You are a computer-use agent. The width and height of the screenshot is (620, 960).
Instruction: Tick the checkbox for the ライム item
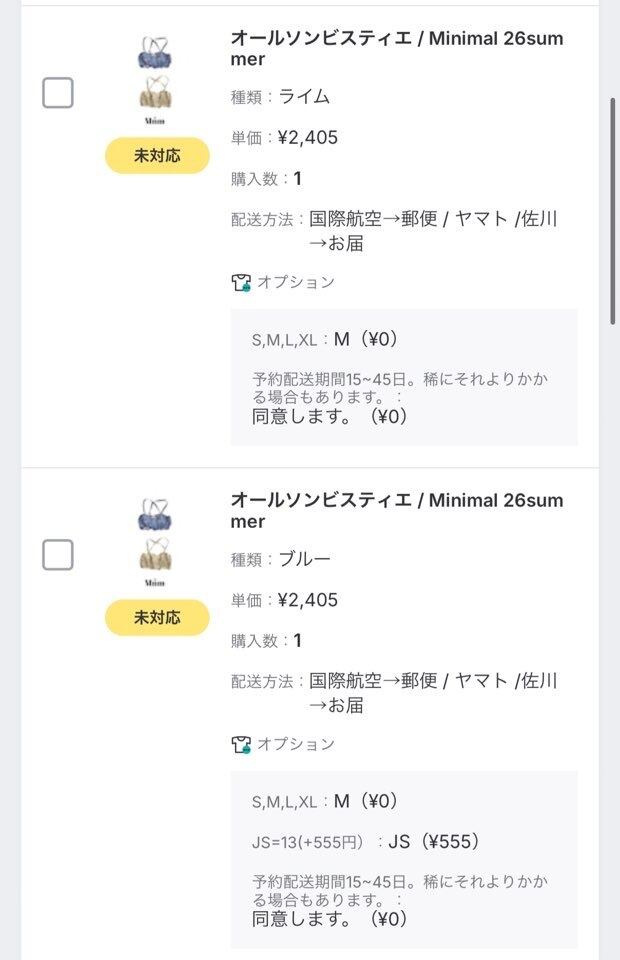click(x=58, y=93)
